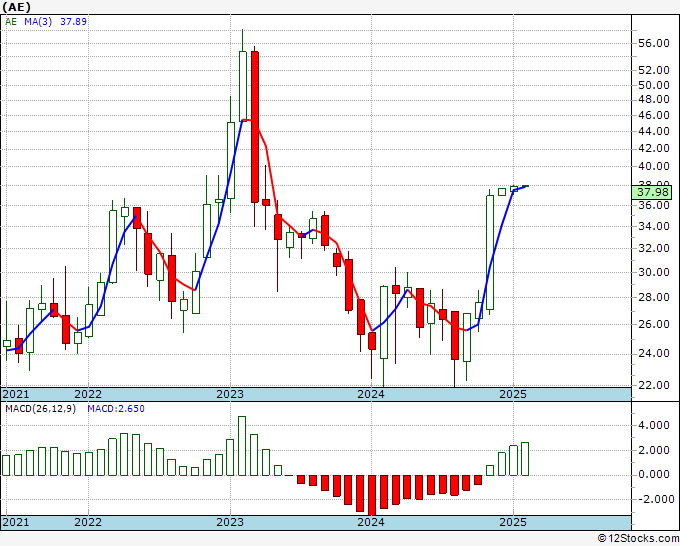Click the 56.00 price axis label
The height and width of the screenshot is (546, 680).
click(654, 43)
